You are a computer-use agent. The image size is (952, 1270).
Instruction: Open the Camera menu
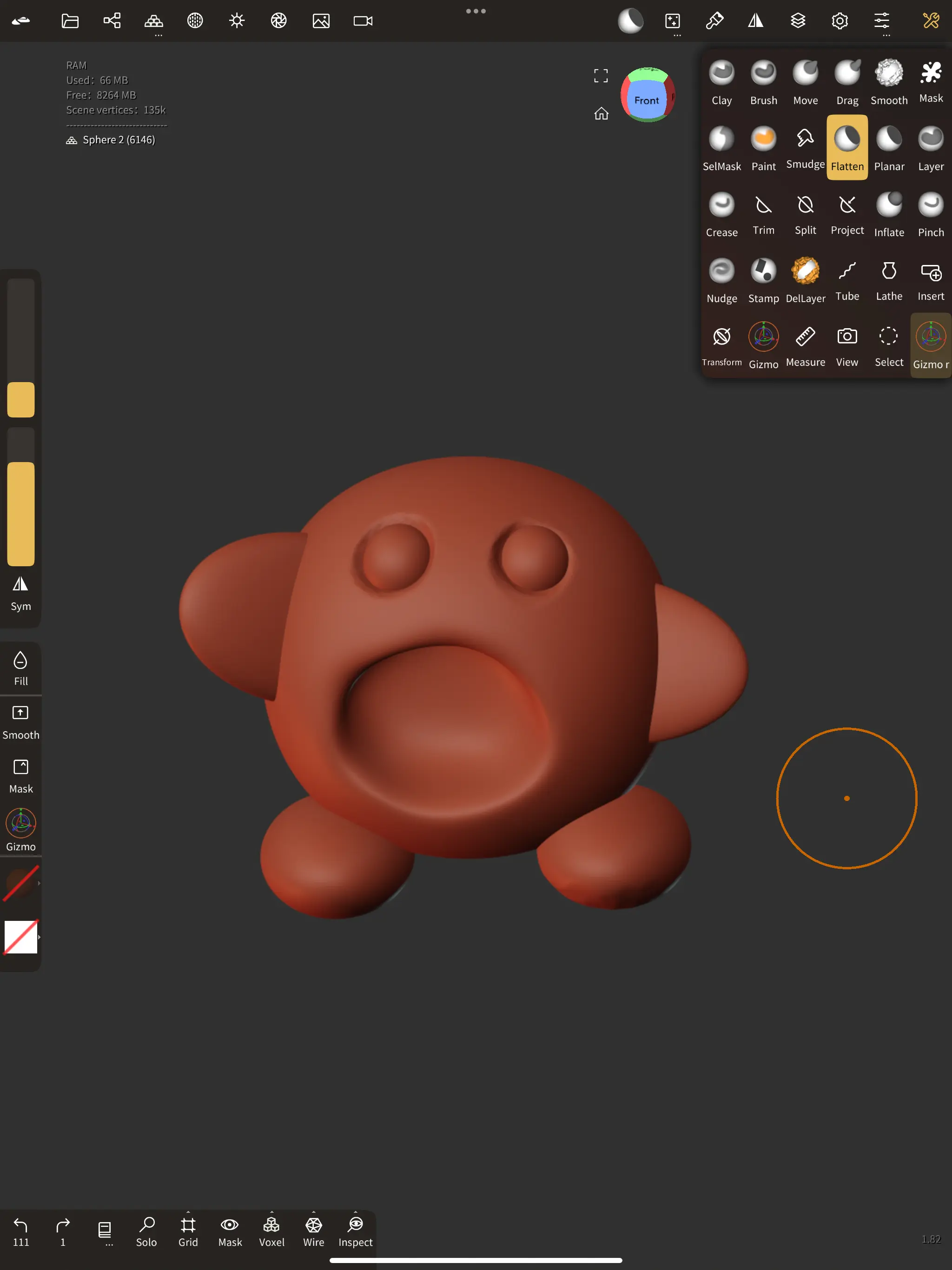[363, 21]
